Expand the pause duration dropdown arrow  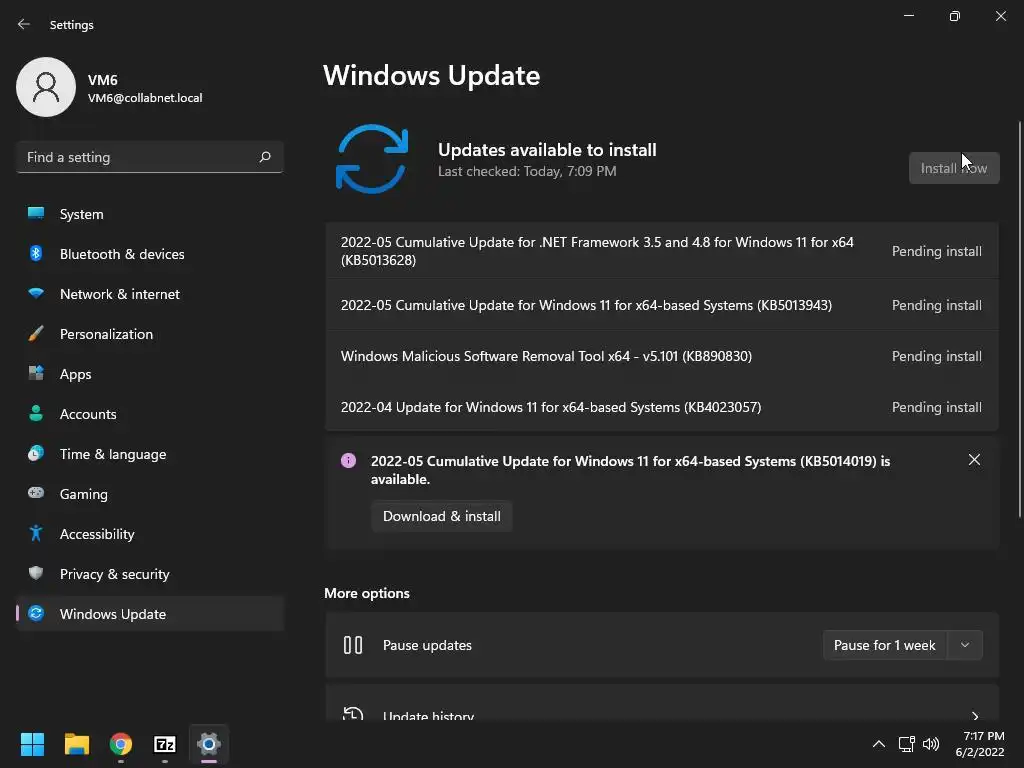click(x=965, y=645)
